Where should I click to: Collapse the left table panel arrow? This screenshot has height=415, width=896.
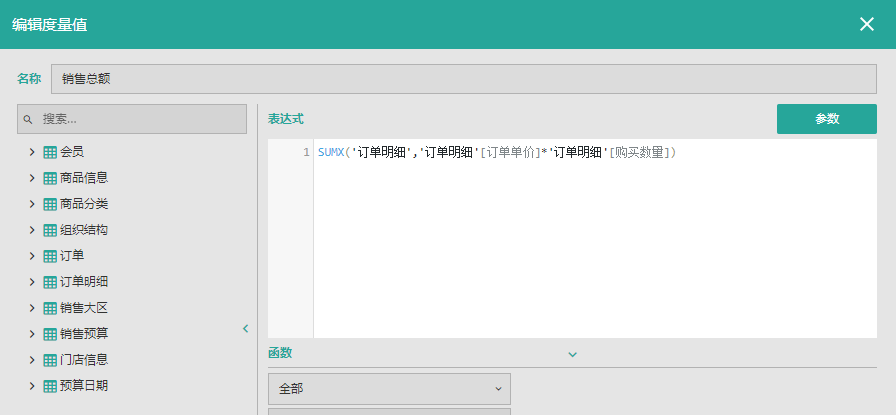[x=246, y=328]
